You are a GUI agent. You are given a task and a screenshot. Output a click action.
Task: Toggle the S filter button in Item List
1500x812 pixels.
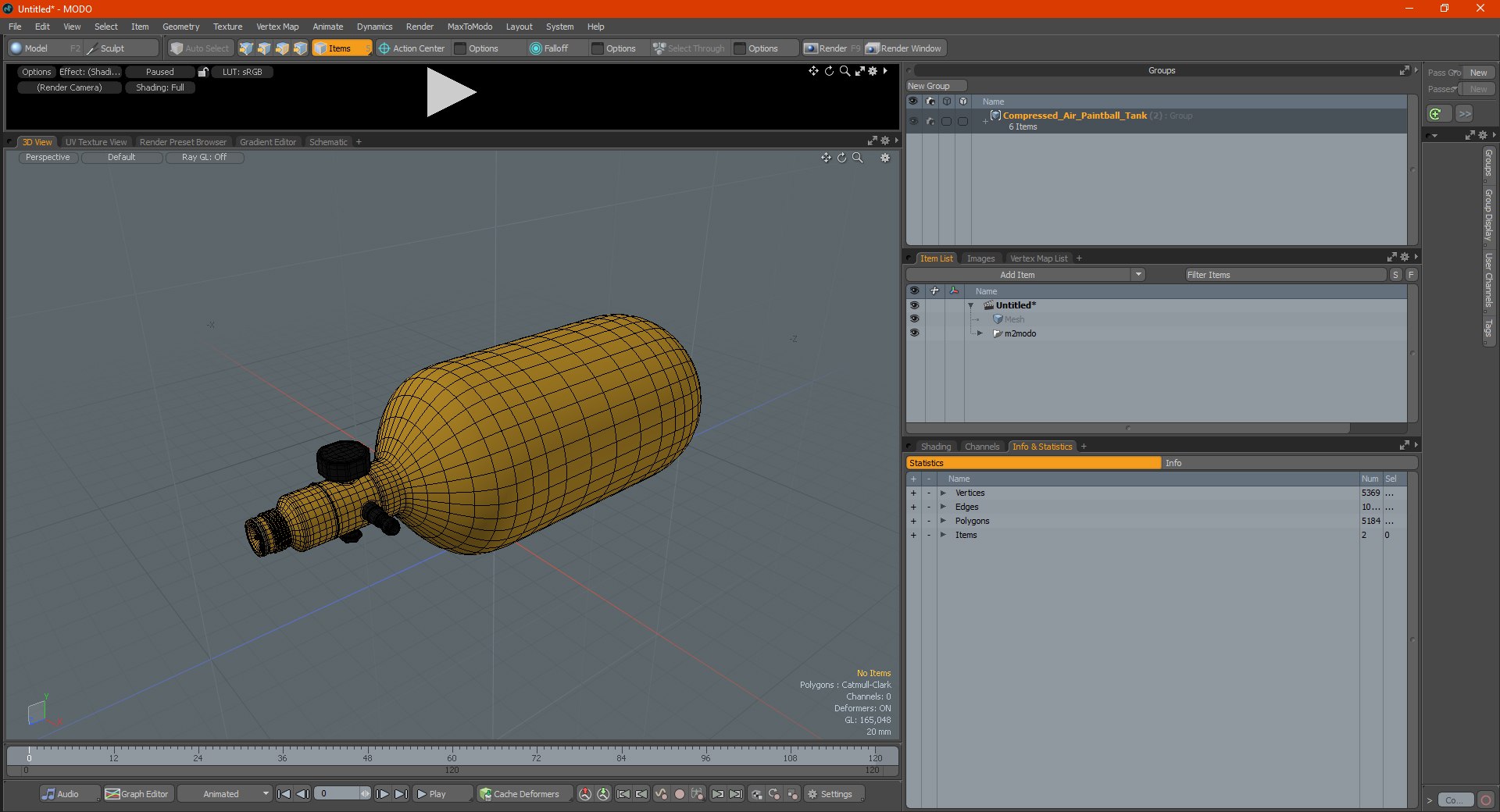click(x=1396, y=275)
